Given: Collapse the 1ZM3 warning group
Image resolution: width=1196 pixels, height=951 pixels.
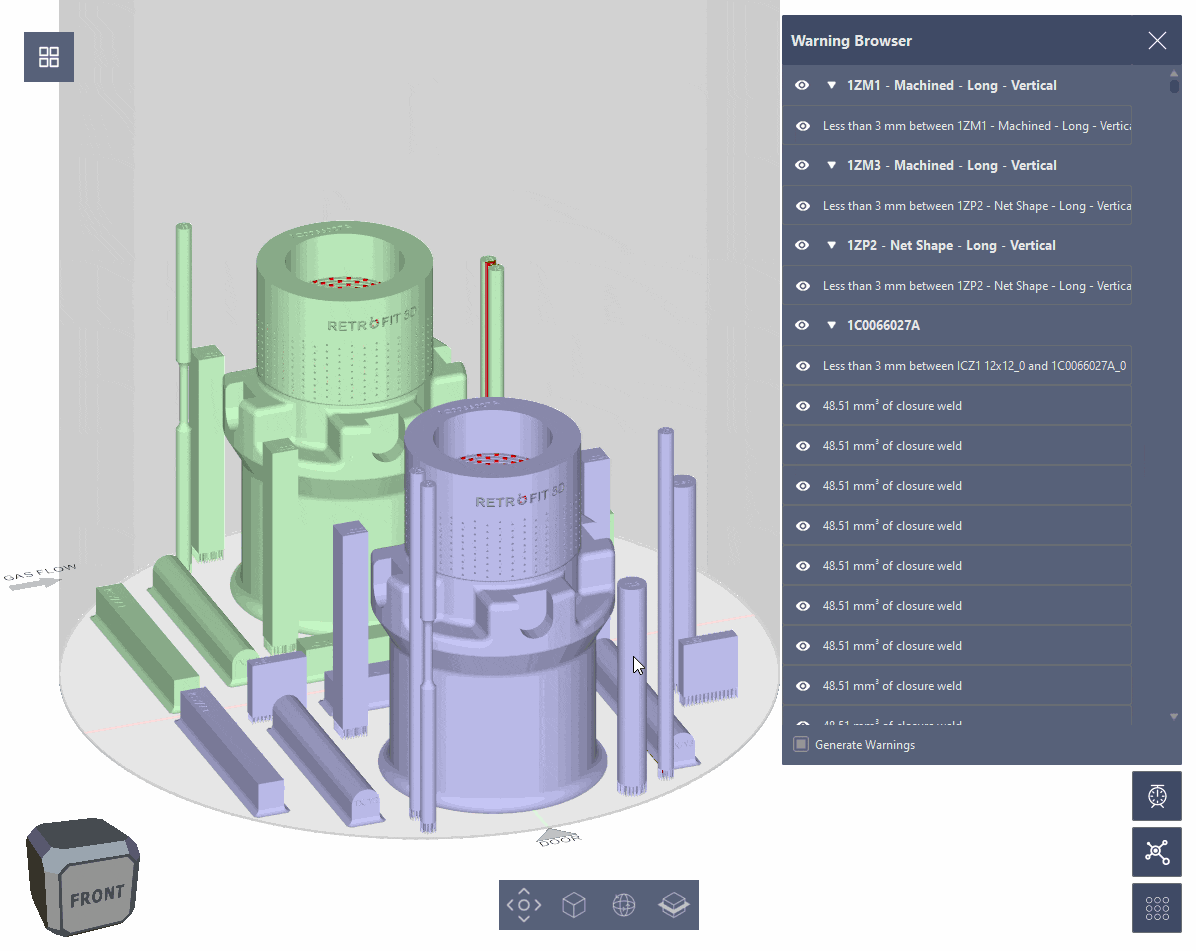Looking at the screenshot, I should coord(832,165).
